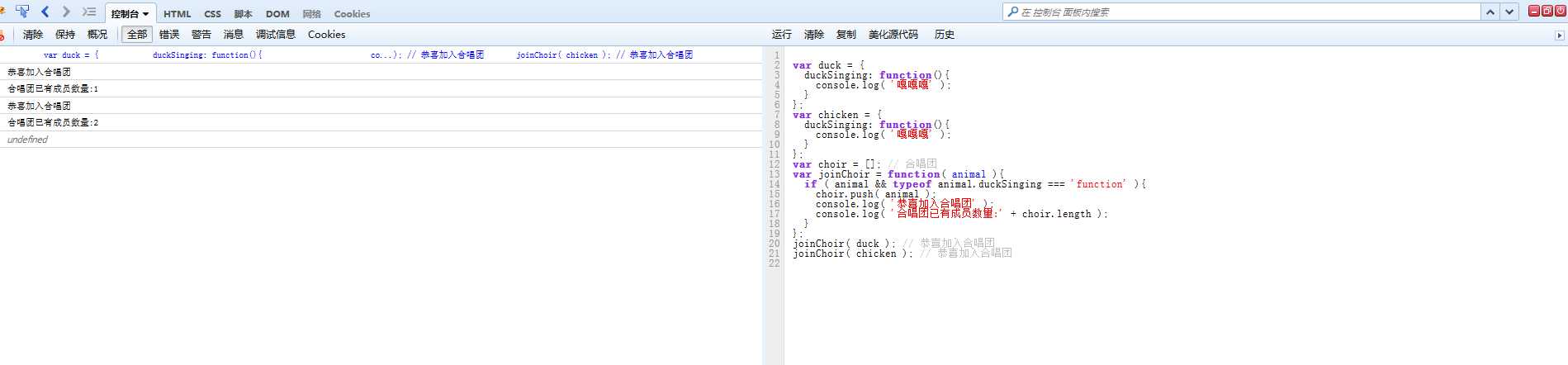Collapse the command editor side arrow

pyautogui.click(x=1559, y=36)
